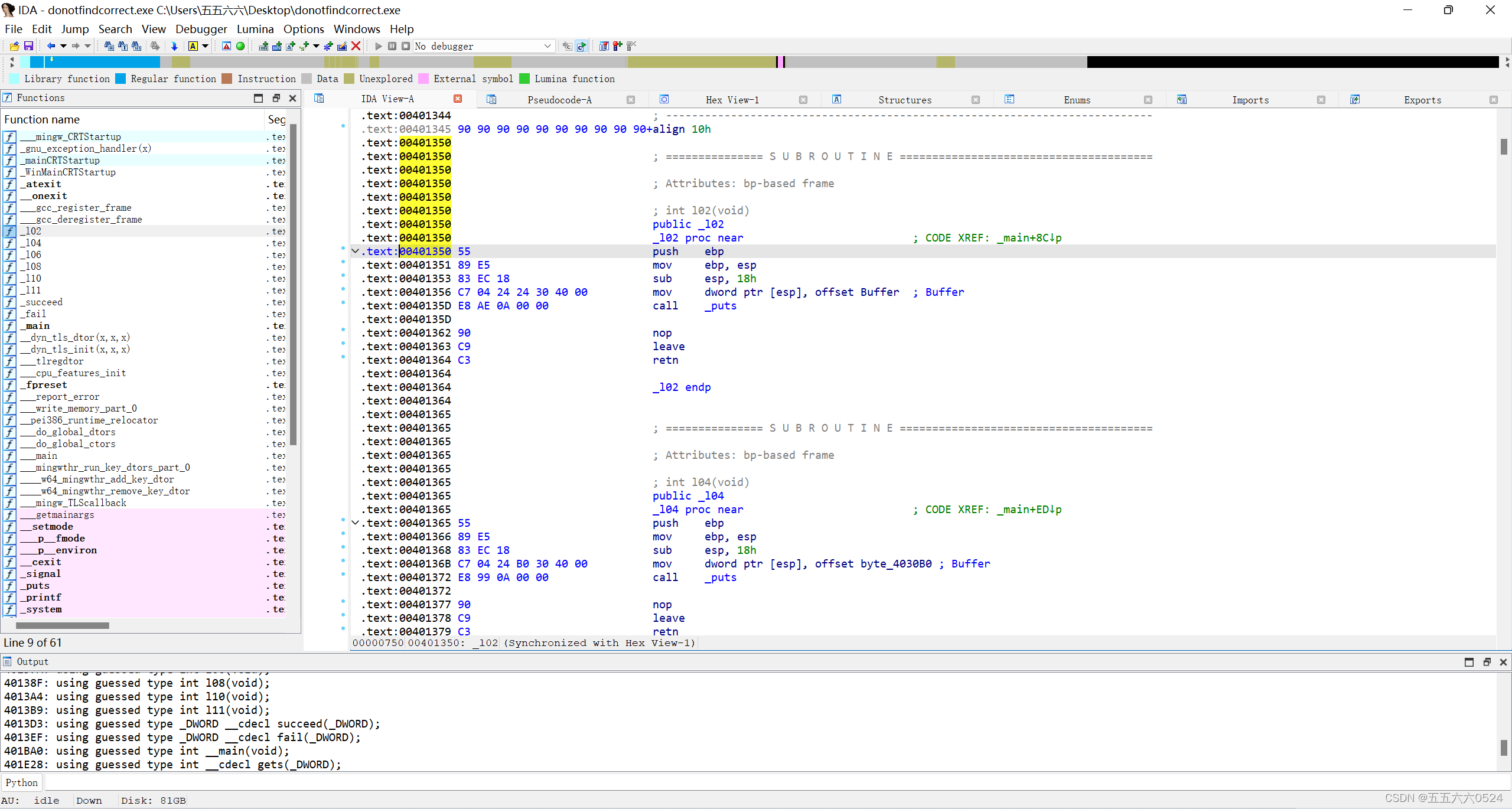This screenshot has width=1512, height=809.
Task: Click the green circle toolbar icon
Action: point(240,46)
